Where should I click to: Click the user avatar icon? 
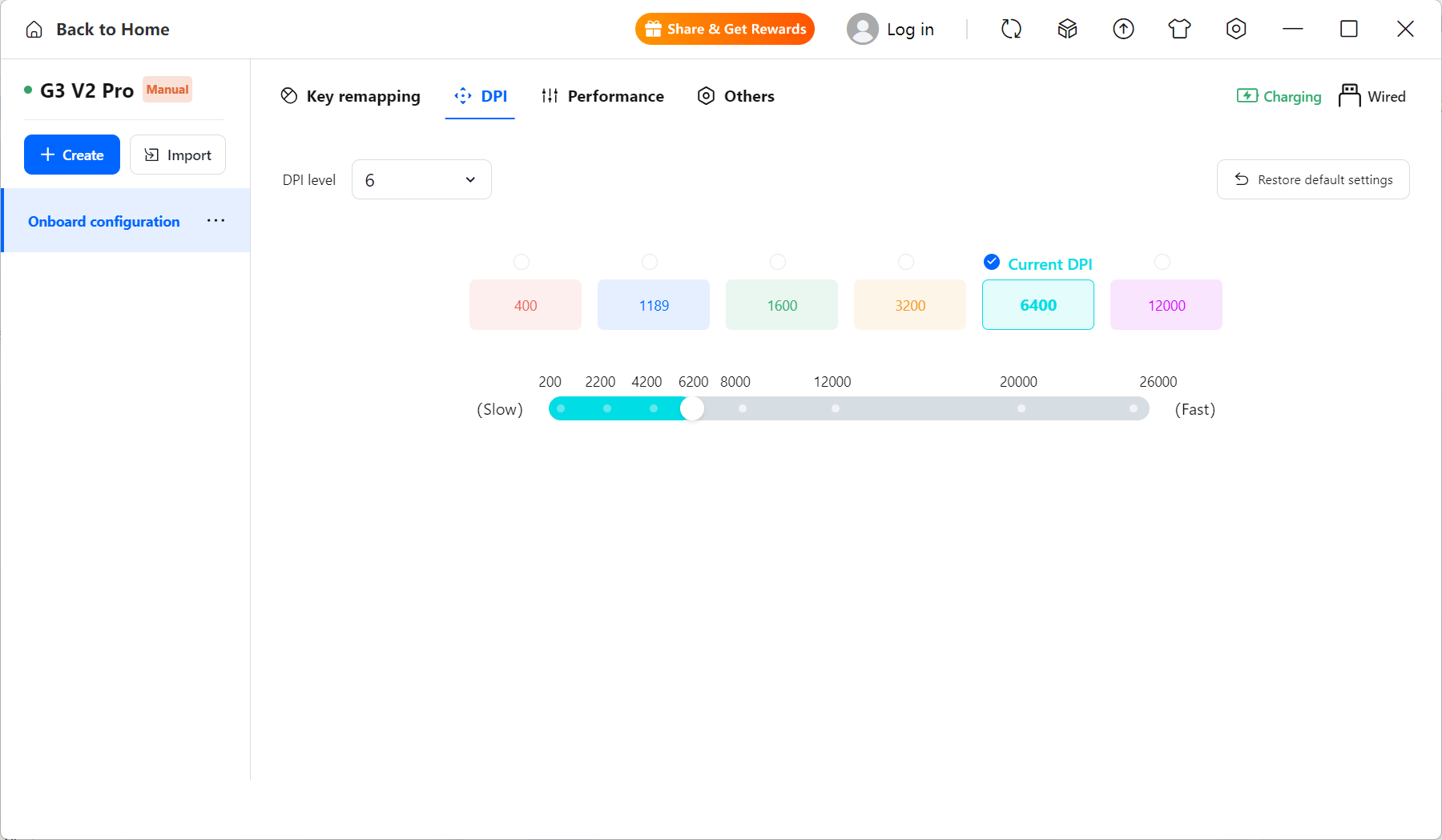[863, 29]
